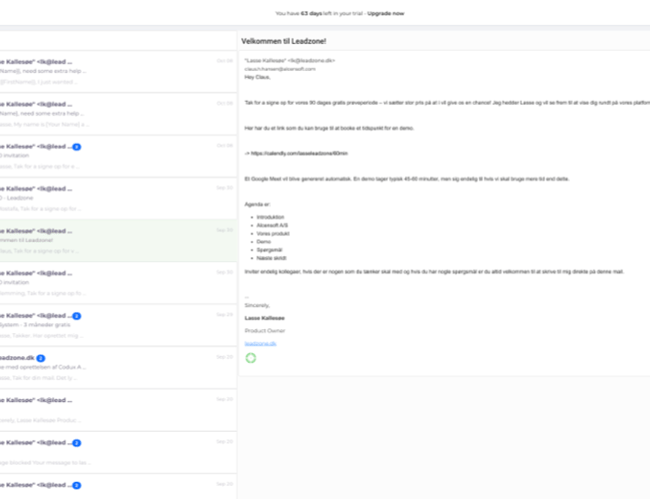Open the leadzone.dk signature link
This screenshot has width=650, height=500.
coord(260,344)
